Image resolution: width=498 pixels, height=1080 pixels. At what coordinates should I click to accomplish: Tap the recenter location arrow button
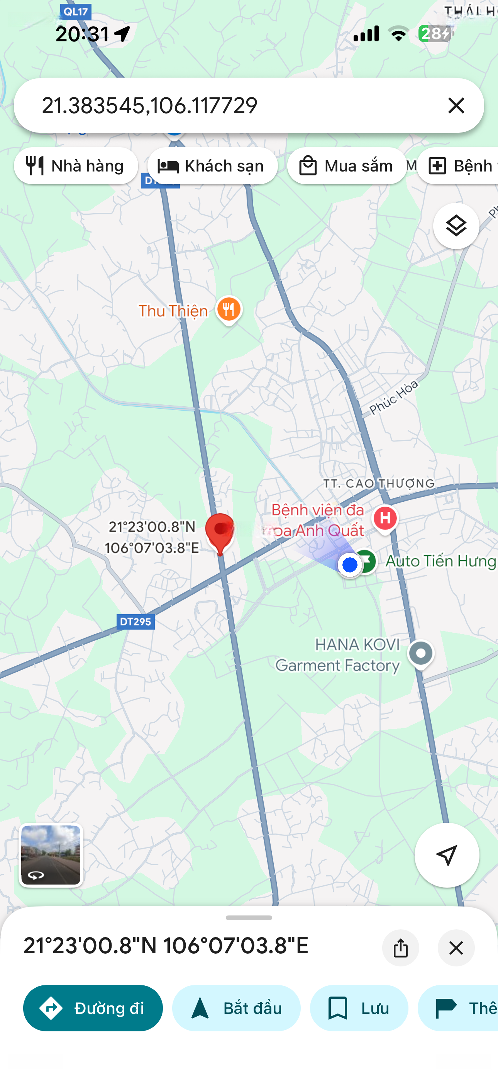pos(447,855)
